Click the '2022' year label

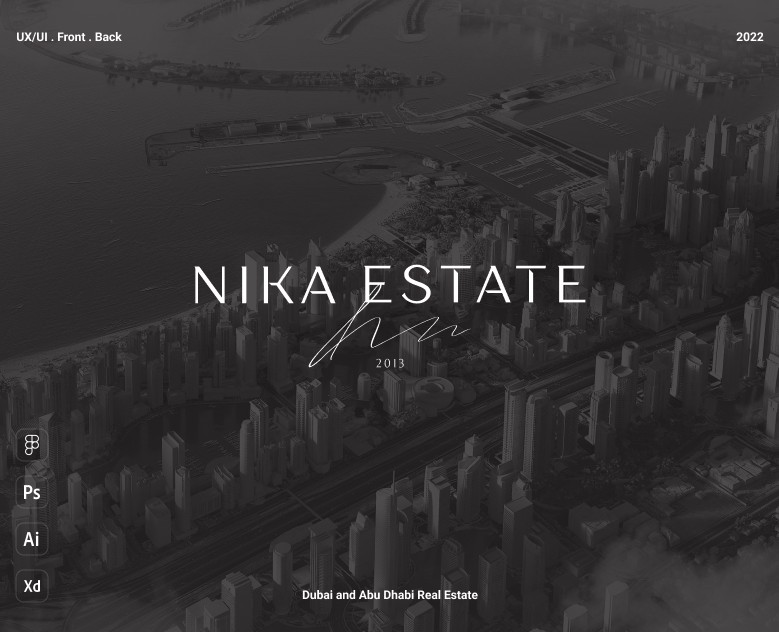750,37
